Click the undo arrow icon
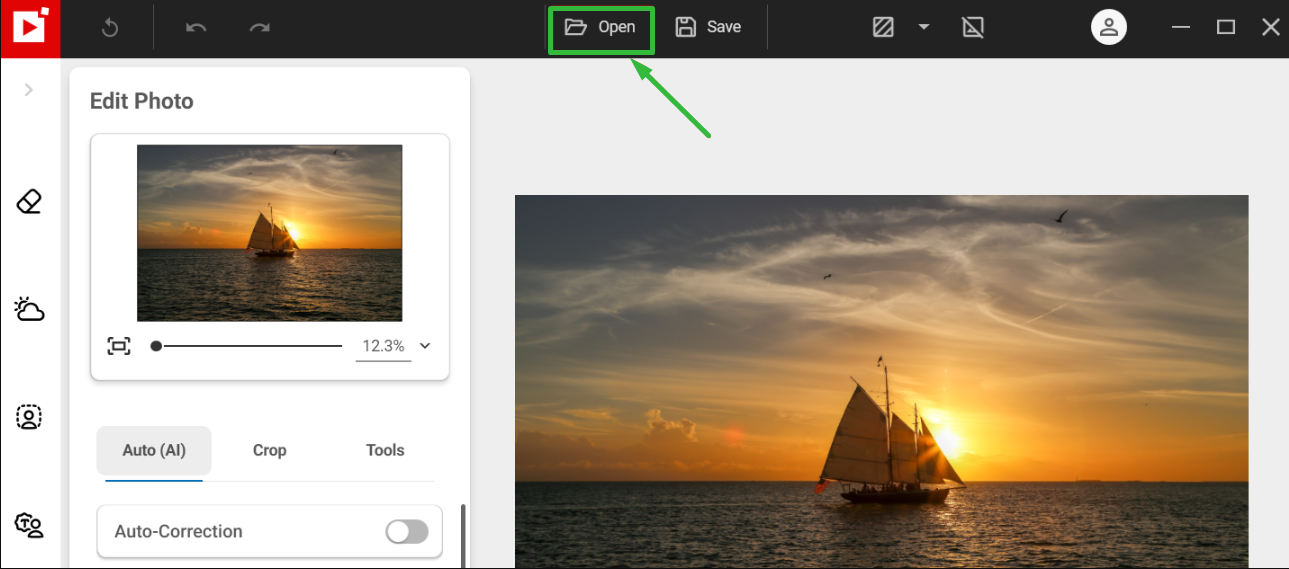1289x569 pixels. point(196,28)
